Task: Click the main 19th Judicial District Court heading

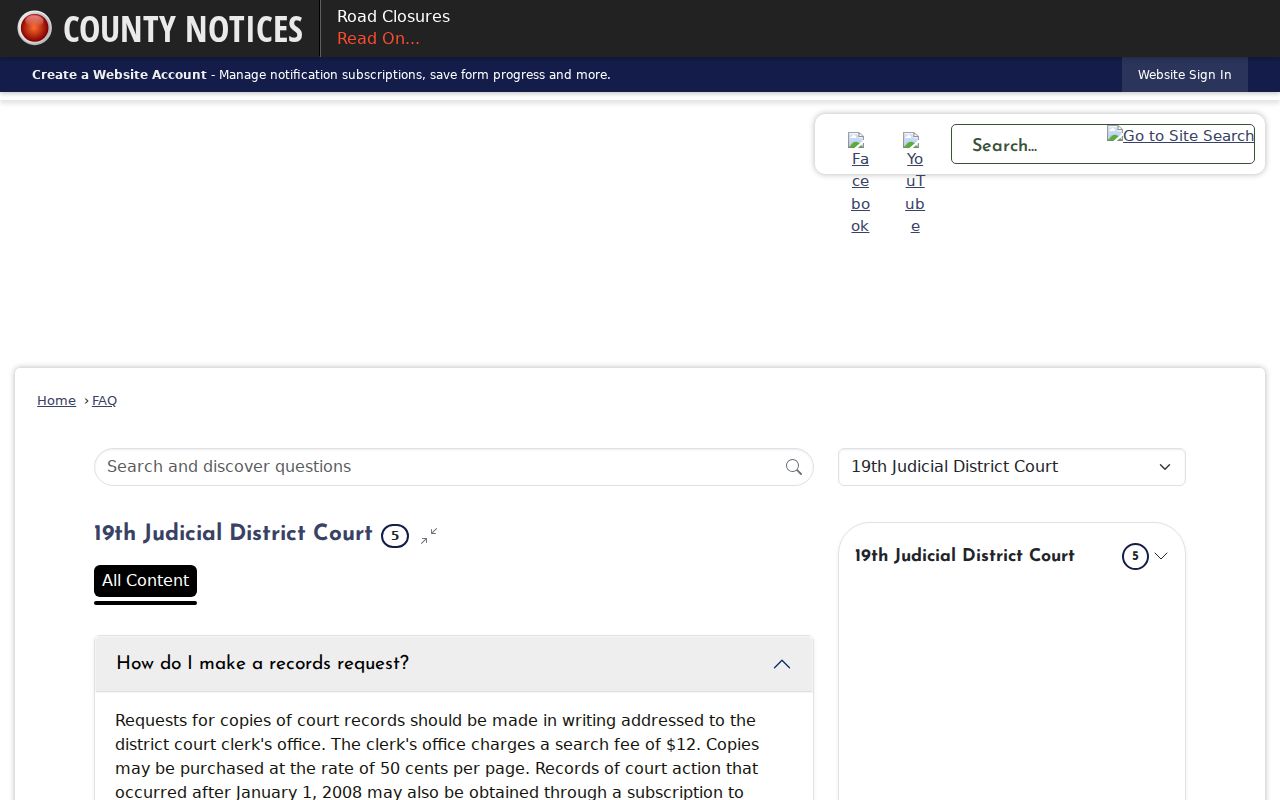Action: (x=233, y=533)
